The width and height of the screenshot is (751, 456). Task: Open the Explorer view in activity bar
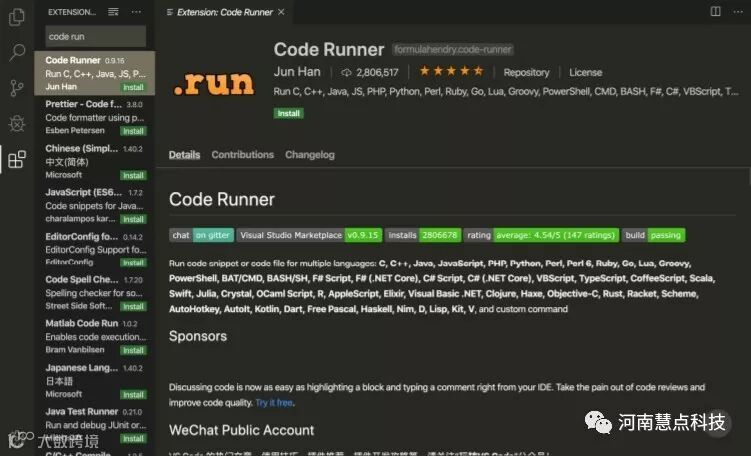[x=17, y=17]
